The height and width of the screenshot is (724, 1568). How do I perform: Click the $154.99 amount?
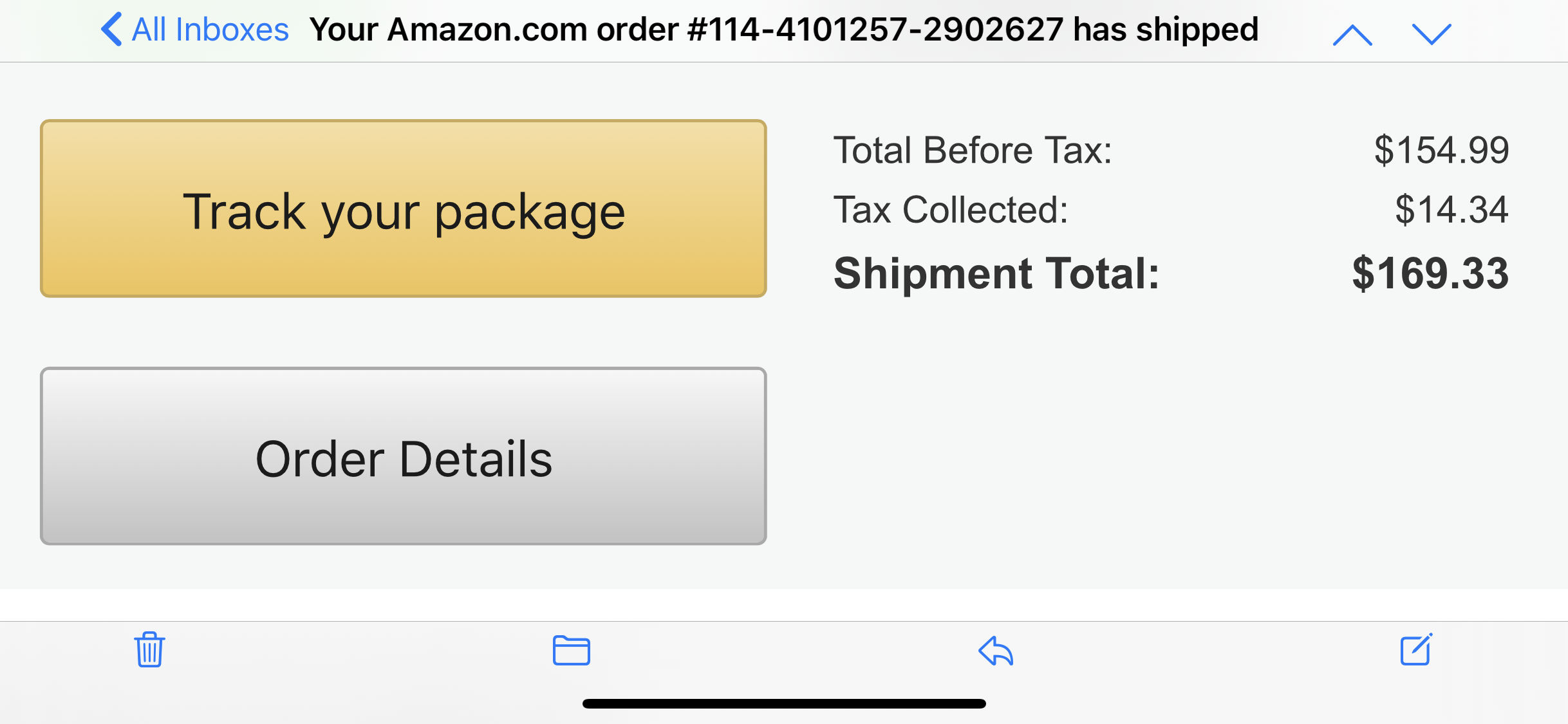(1441, 151)
